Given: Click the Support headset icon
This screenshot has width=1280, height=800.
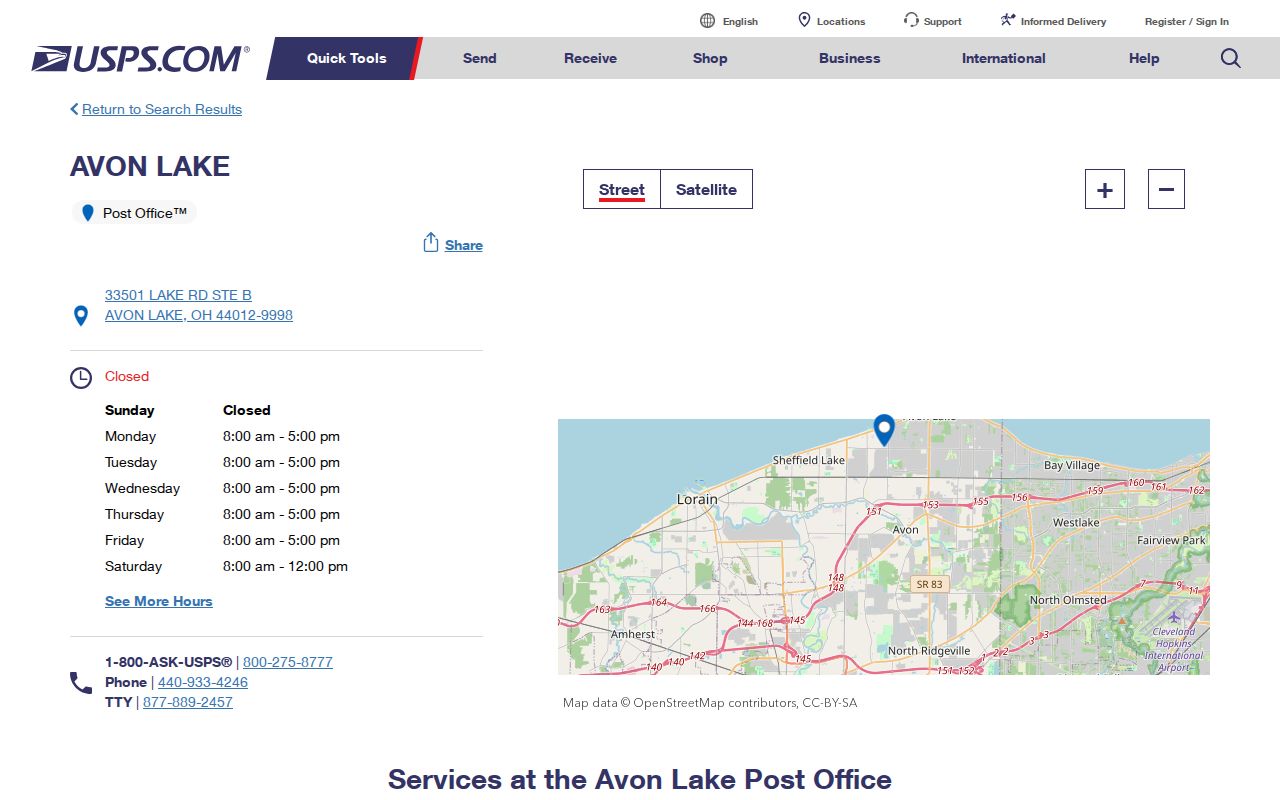Looking at the screenshot, I should tap(911, 20).
